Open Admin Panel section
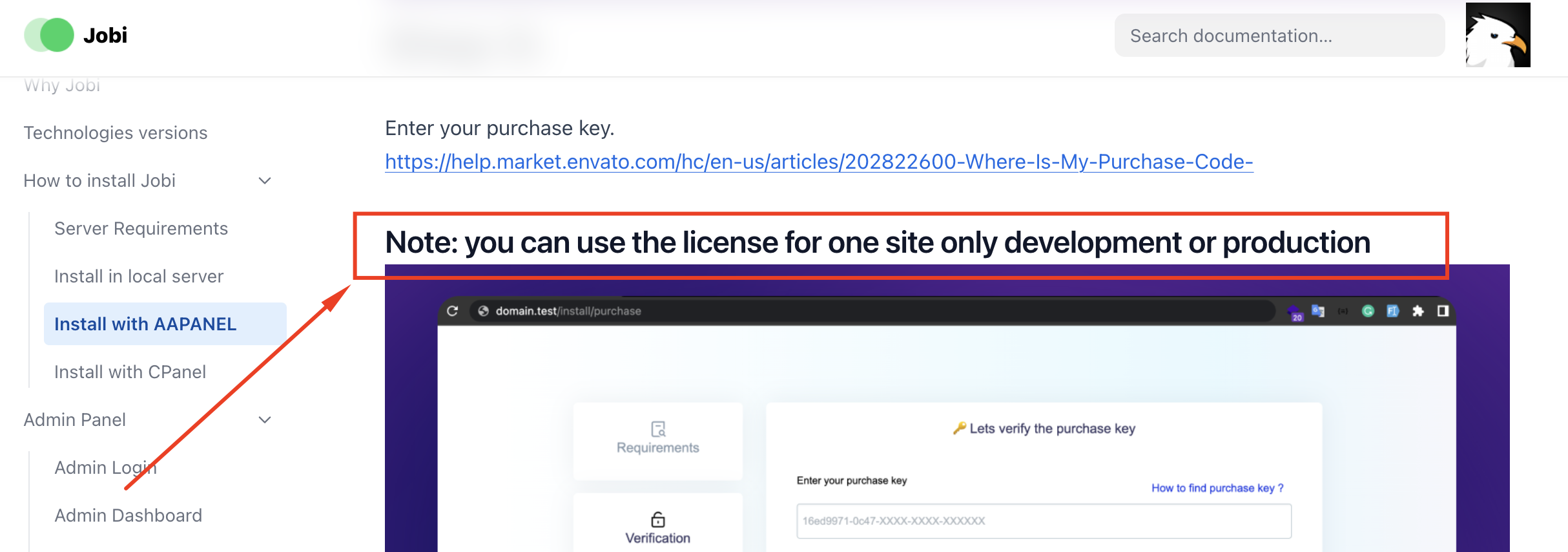 click(75, 419)
